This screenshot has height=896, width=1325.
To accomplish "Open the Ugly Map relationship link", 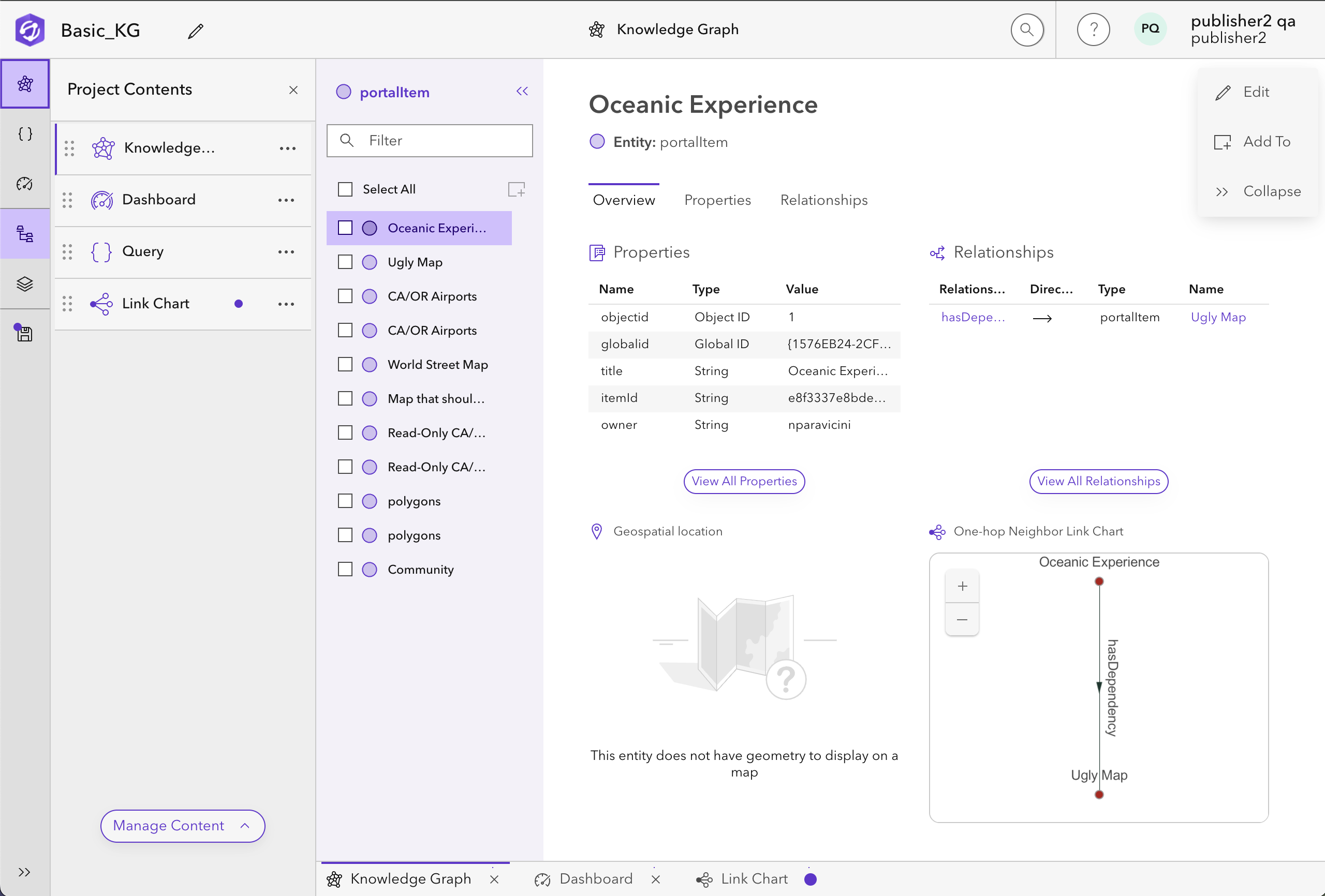I will click(x=1218, y=317).
